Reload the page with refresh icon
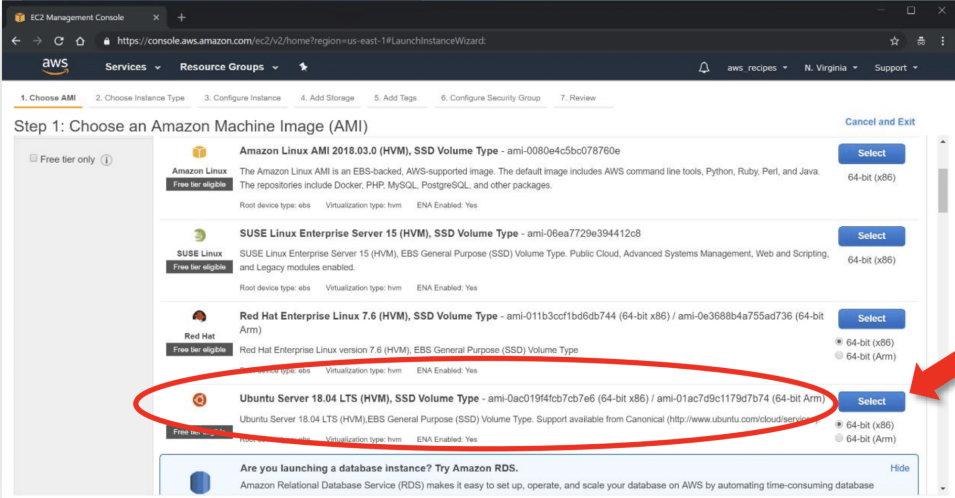Image resolution: width=955 pixels, height=498 pixels. coord(58,41)
